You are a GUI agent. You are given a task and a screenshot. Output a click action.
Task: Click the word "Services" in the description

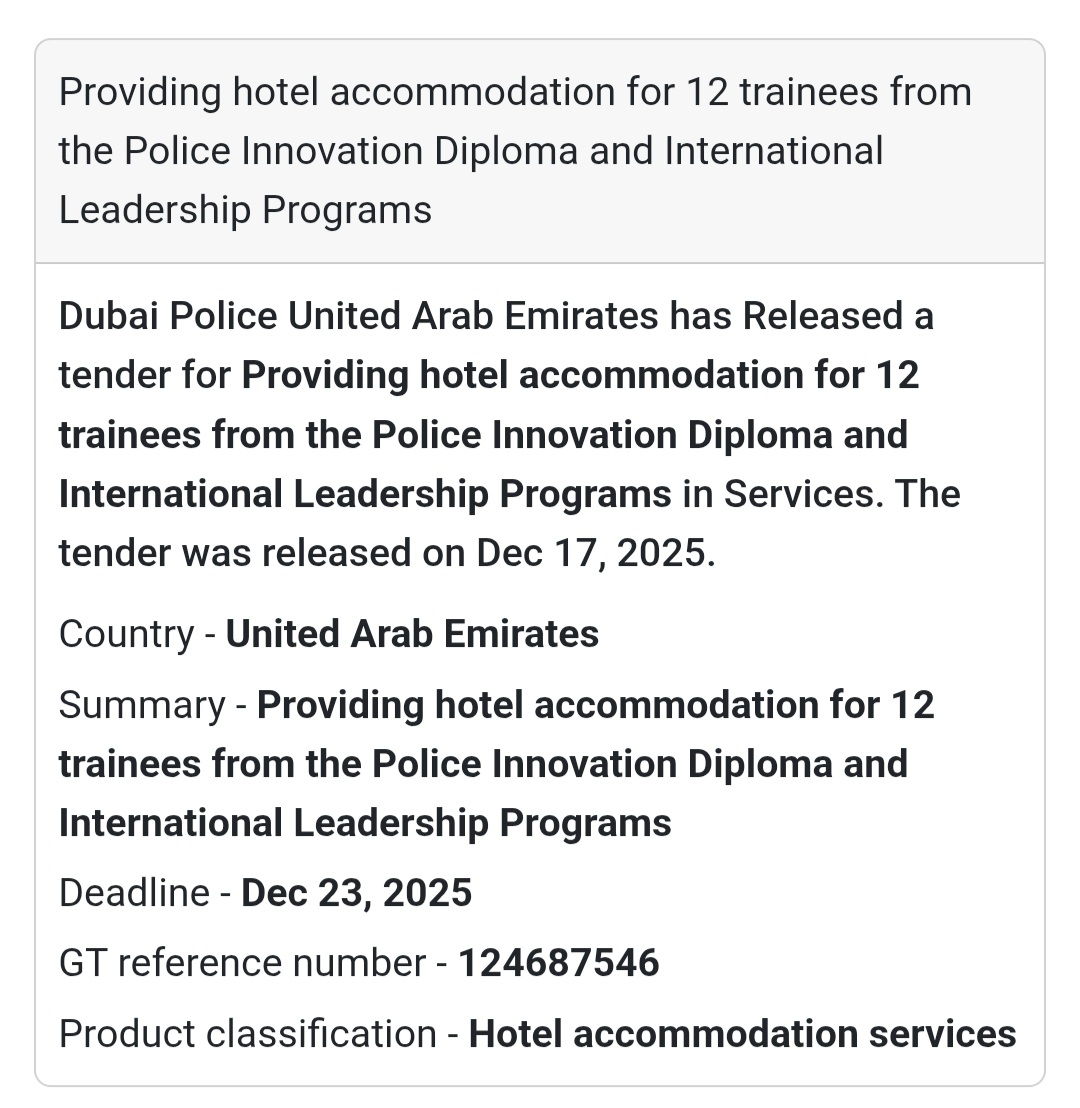pyautogui.click(x=798, y=494)
